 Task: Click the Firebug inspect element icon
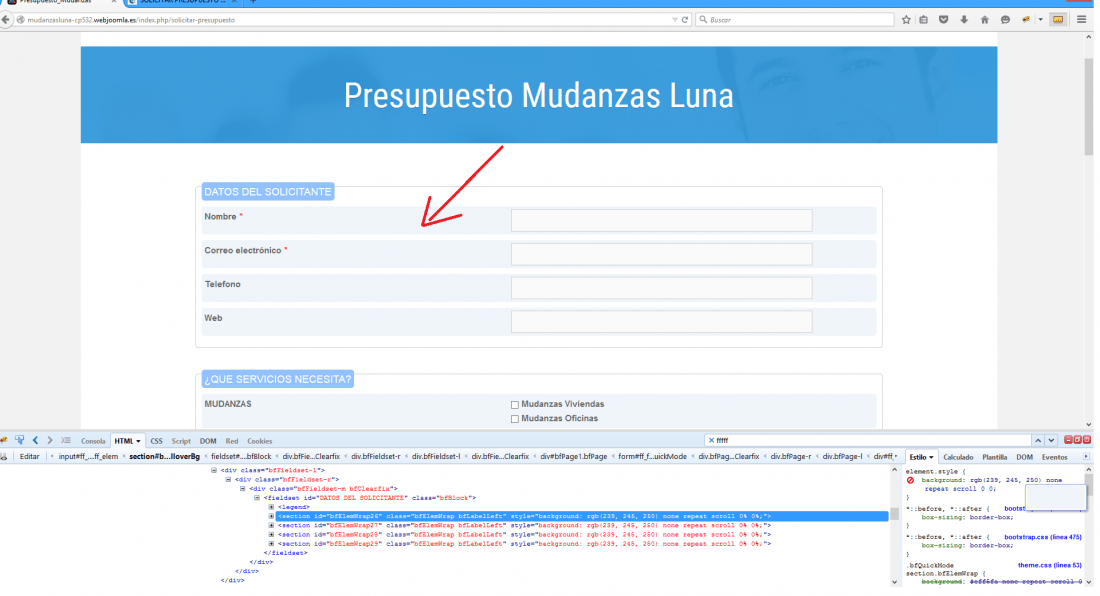click(19, 440)
